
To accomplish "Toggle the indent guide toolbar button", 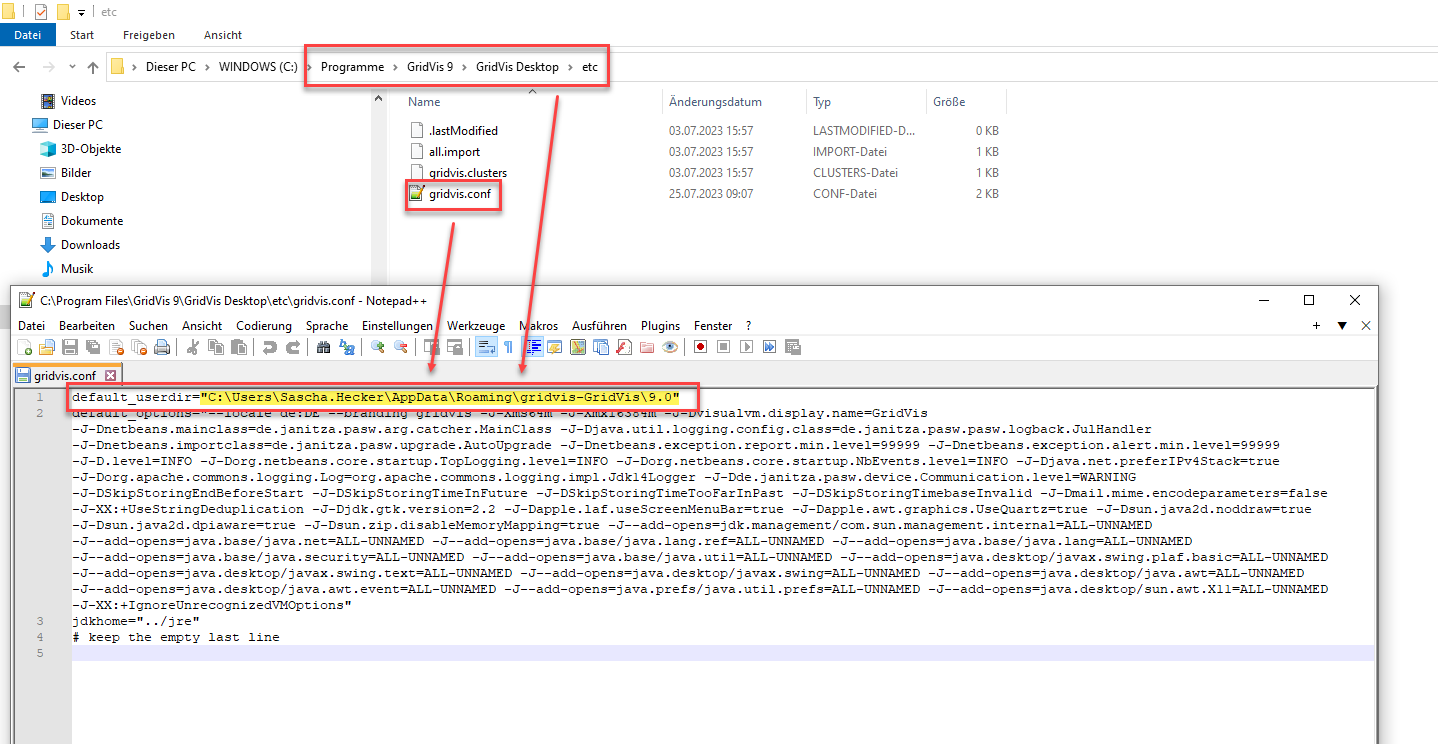I will tap(533, 347).
